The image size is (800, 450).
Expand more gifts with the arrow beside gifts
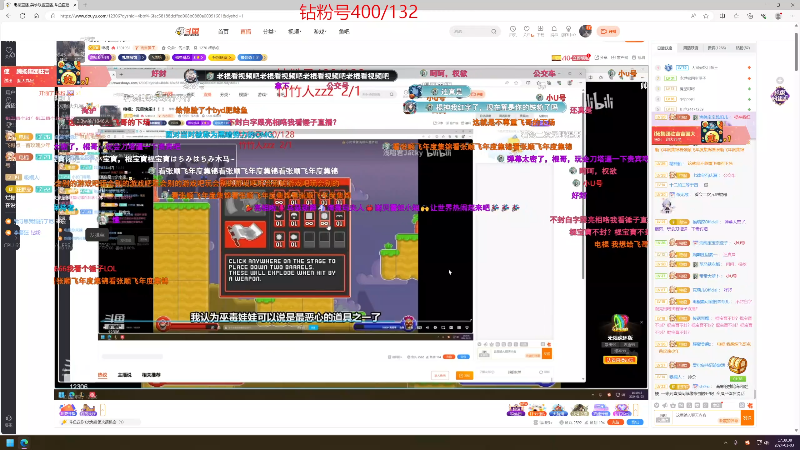click(636, 410)
